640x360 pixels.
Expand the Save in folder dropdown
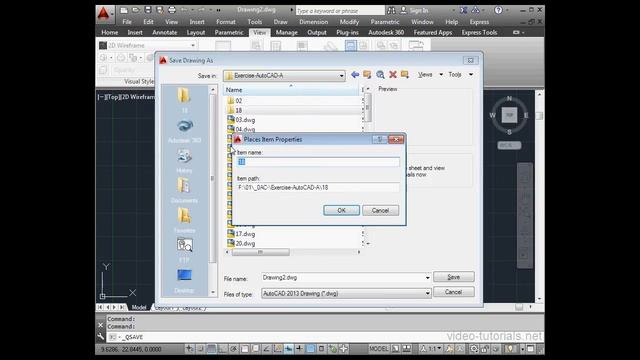[341, 76]
